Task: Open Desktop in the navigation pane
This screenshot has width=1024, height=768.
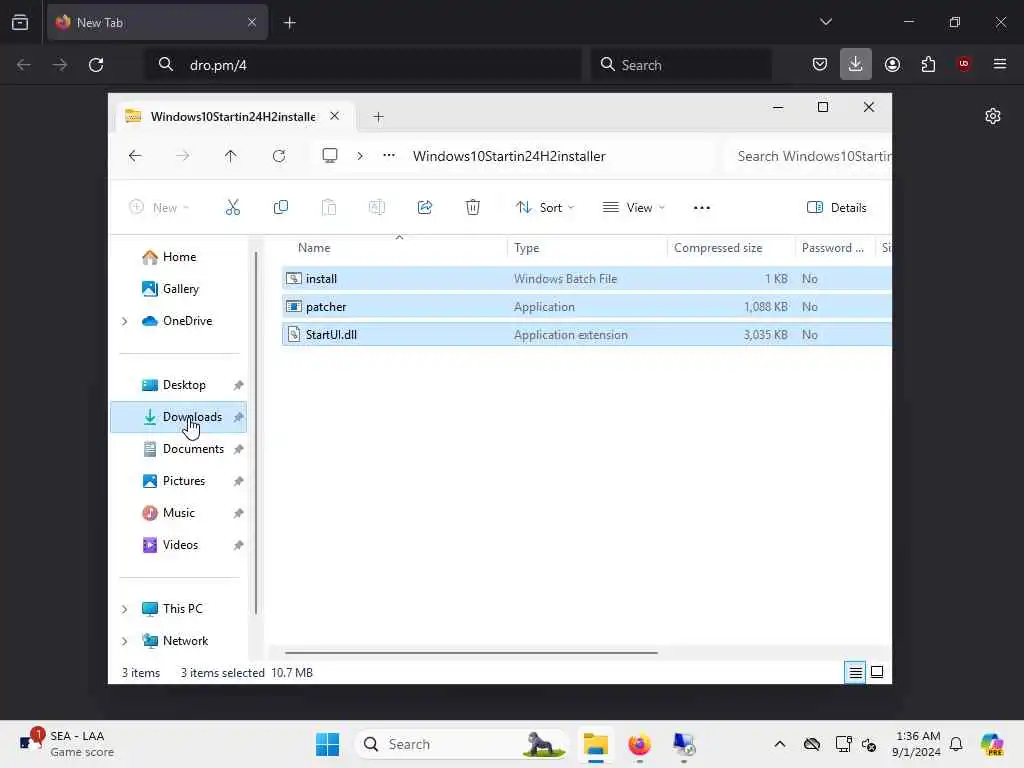Action: tap(178, 385)
